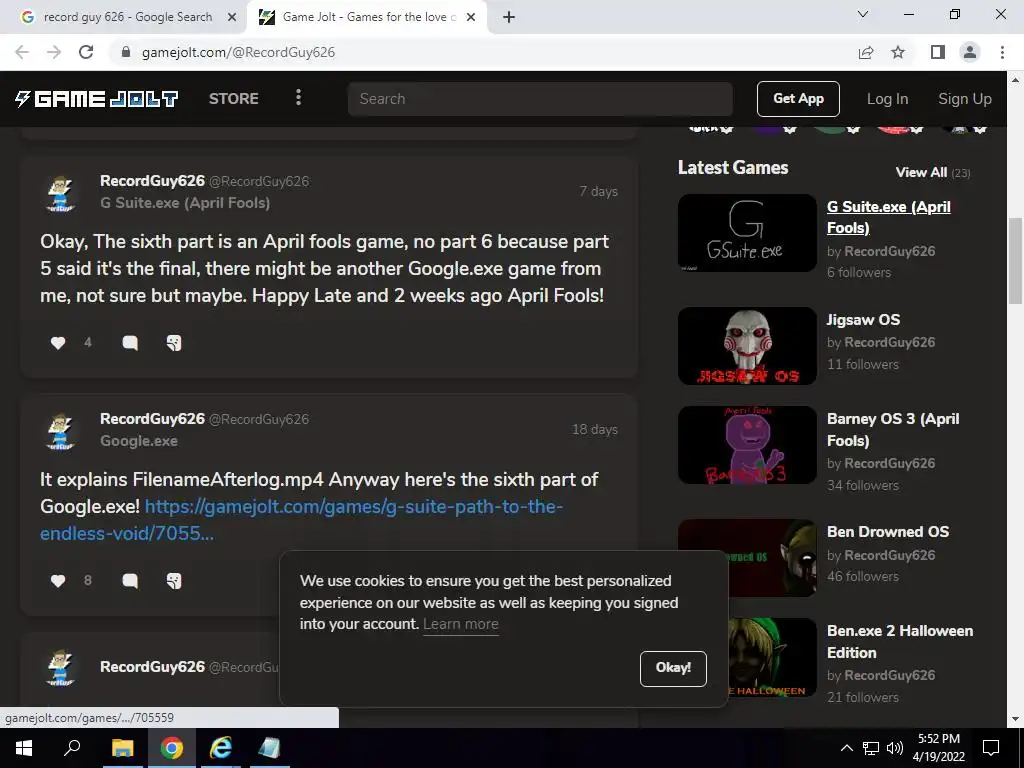Place a sticker on the Google.exe post
The height and width of the screenshot is (768, 1024).
(x=174, y=581)
